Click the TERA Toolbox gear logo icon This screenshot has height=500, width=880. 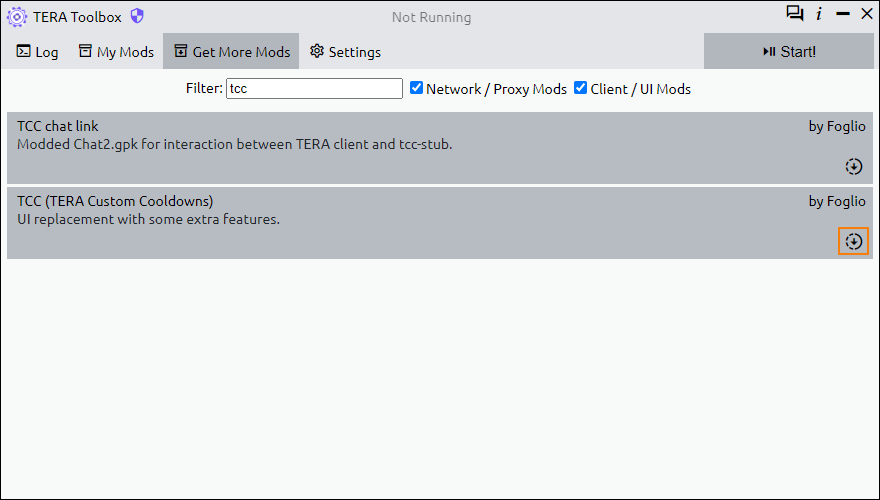tap(17, 17)
